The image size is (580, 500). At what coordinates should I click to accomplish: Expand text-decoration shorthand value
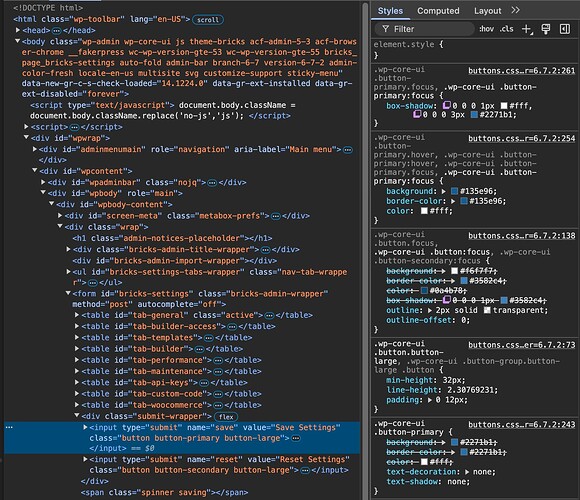[x=467, y=472]
